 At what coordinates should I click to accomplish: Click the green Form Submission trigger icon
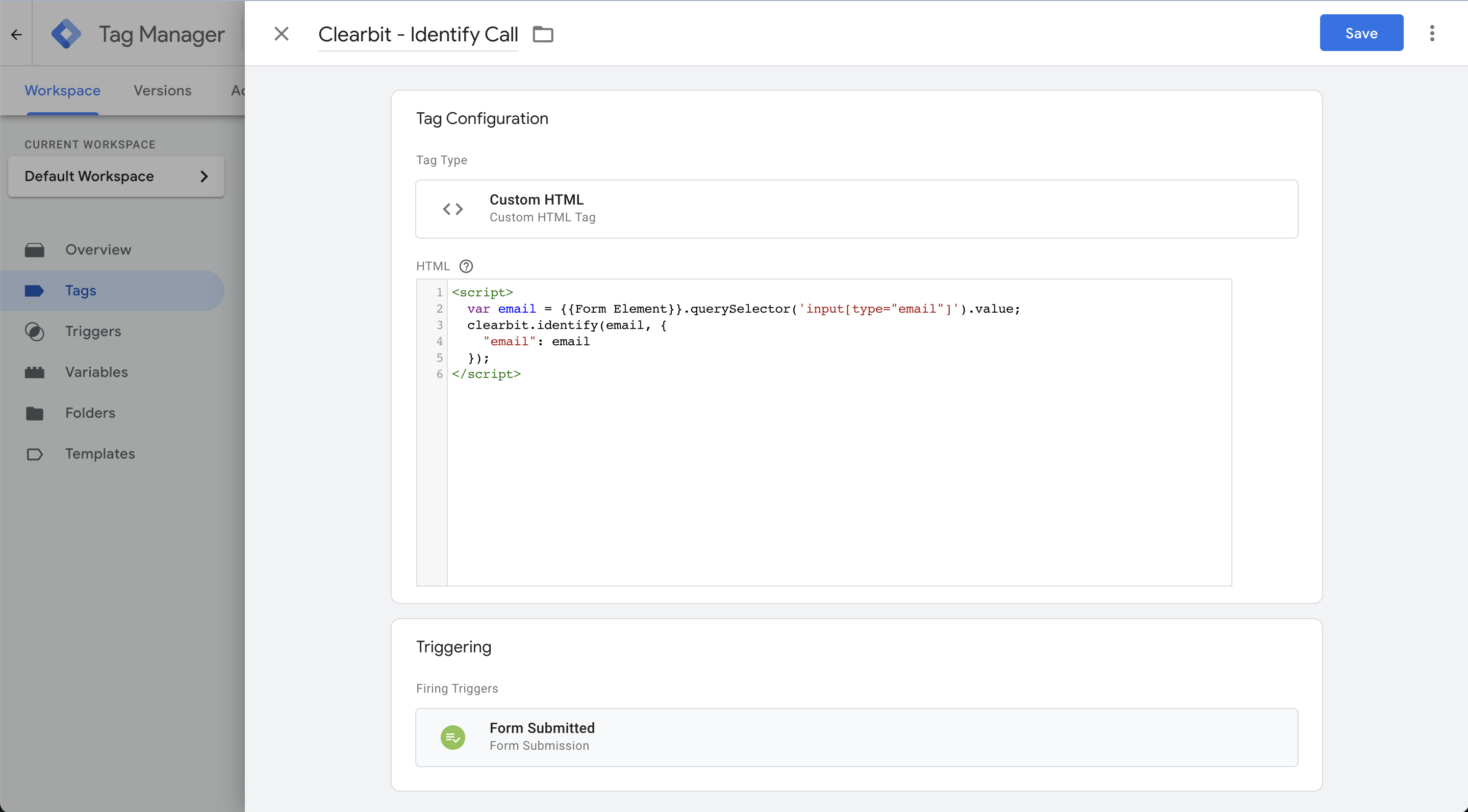(452, 738)
